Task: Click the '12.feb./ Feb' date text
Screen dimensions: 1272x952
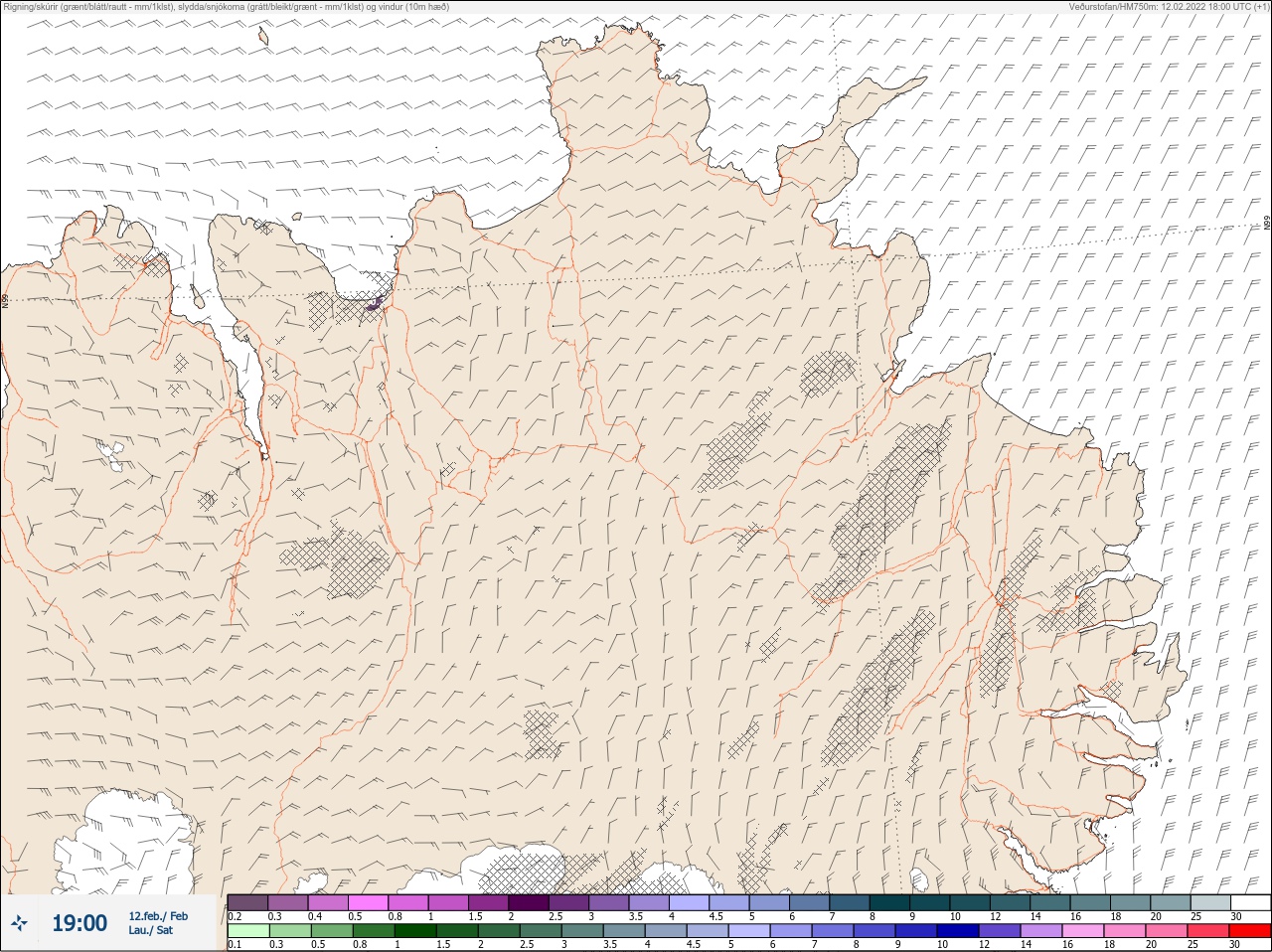Action: (x=158, y=916)
